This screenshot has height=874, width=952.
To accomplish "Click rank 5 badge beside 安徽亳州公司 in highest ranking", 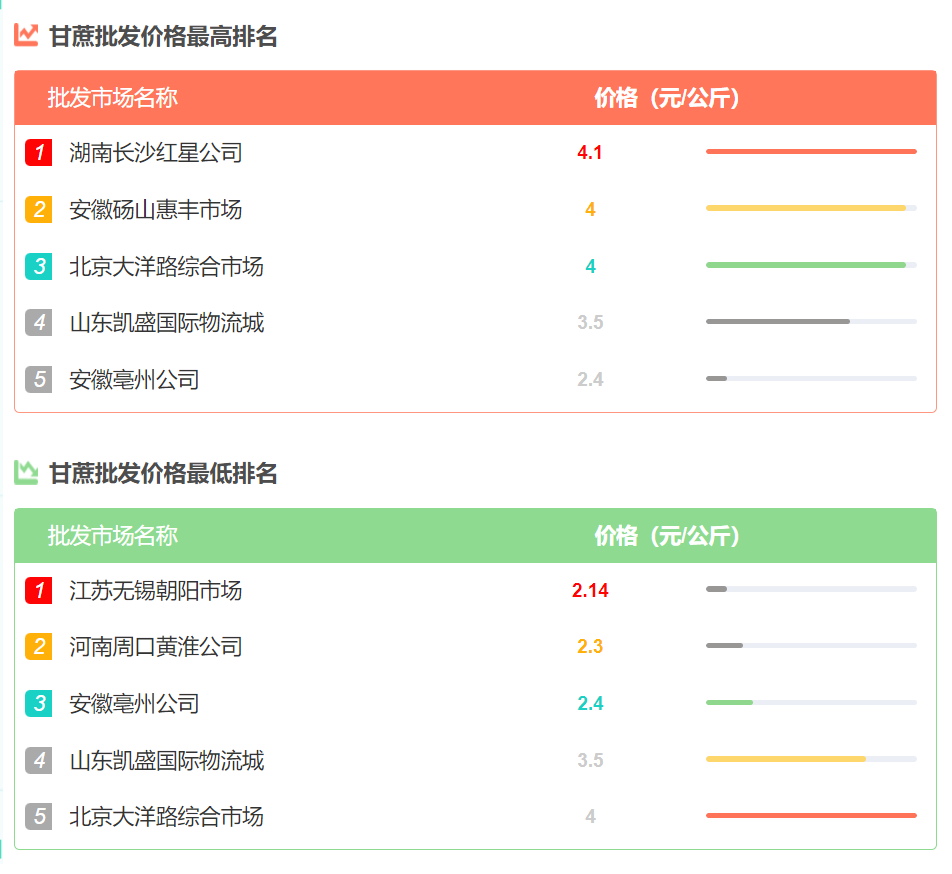I will (x=38, y=379).
